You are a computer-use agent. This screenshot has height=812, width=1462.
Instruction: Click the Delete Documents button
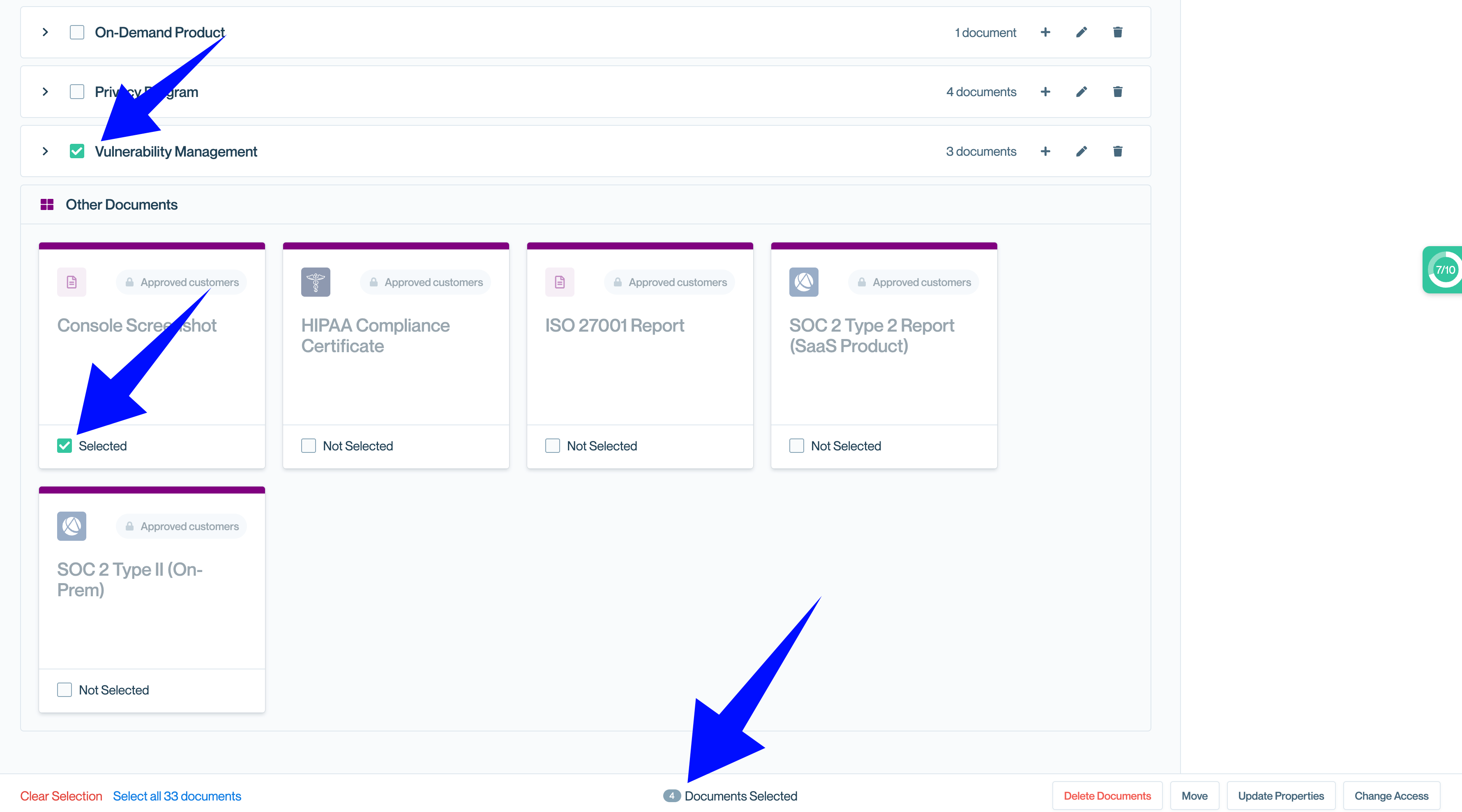(1107, 796)
